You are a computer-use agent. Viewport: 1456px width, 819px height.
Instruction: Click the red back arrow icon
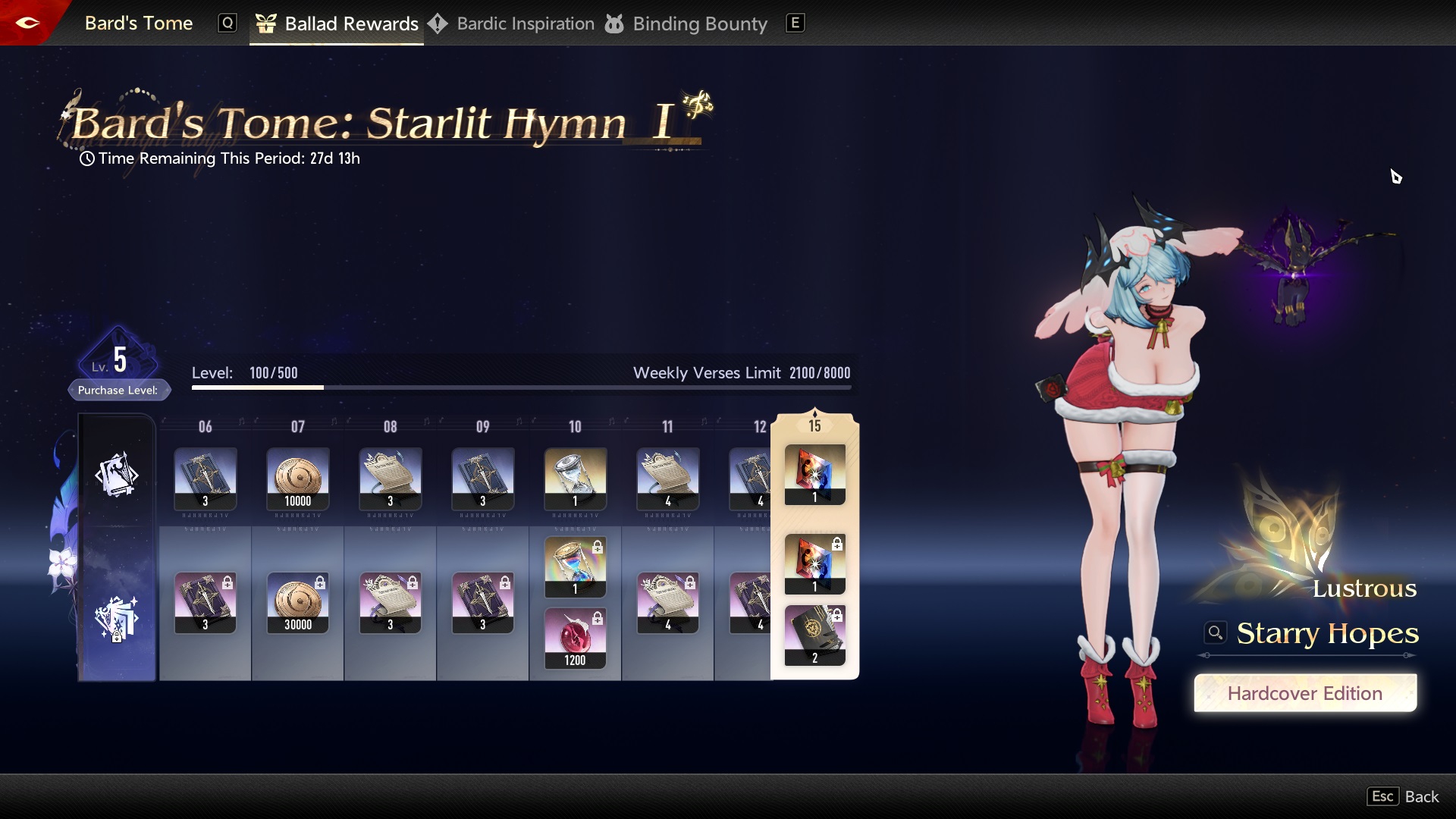(x=27, y=23)
